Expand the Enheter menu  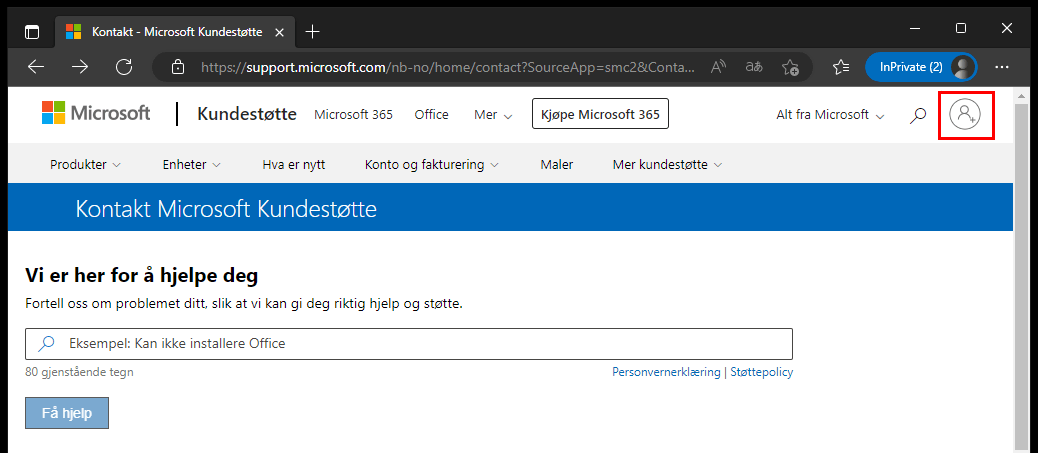point(191,164)
